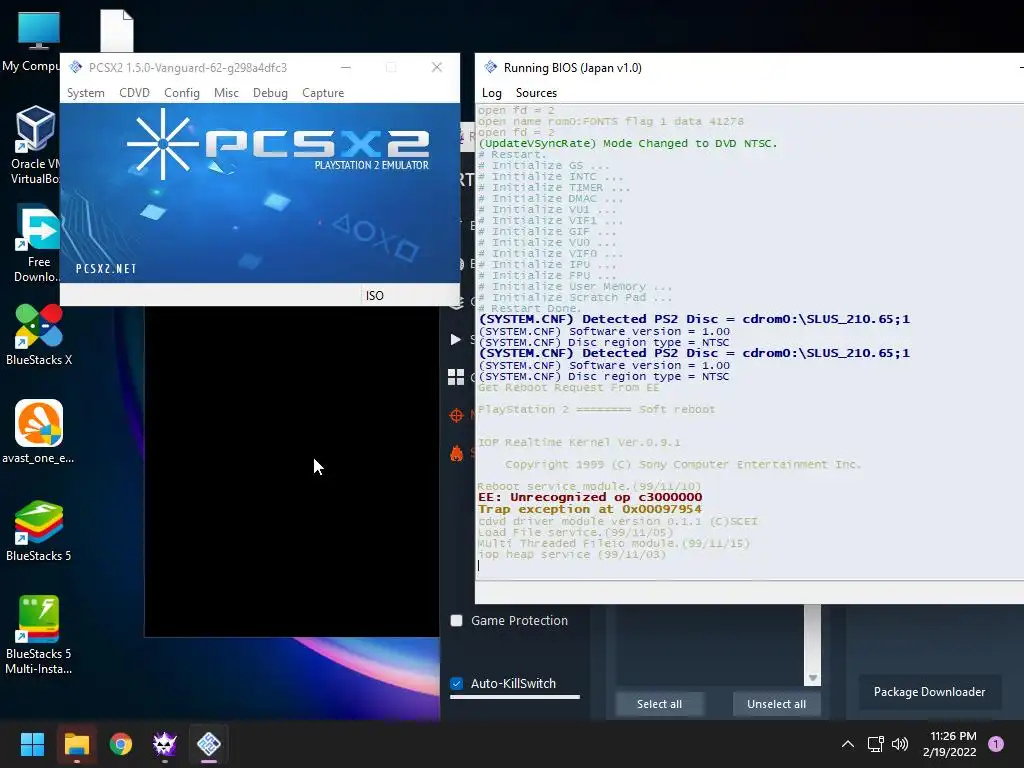Image resolution: width=1024 pixels, height=768 pixels.
Task: Click the 'Trap exception at 0x00097954' log line
Action: (x=589, y=509)
